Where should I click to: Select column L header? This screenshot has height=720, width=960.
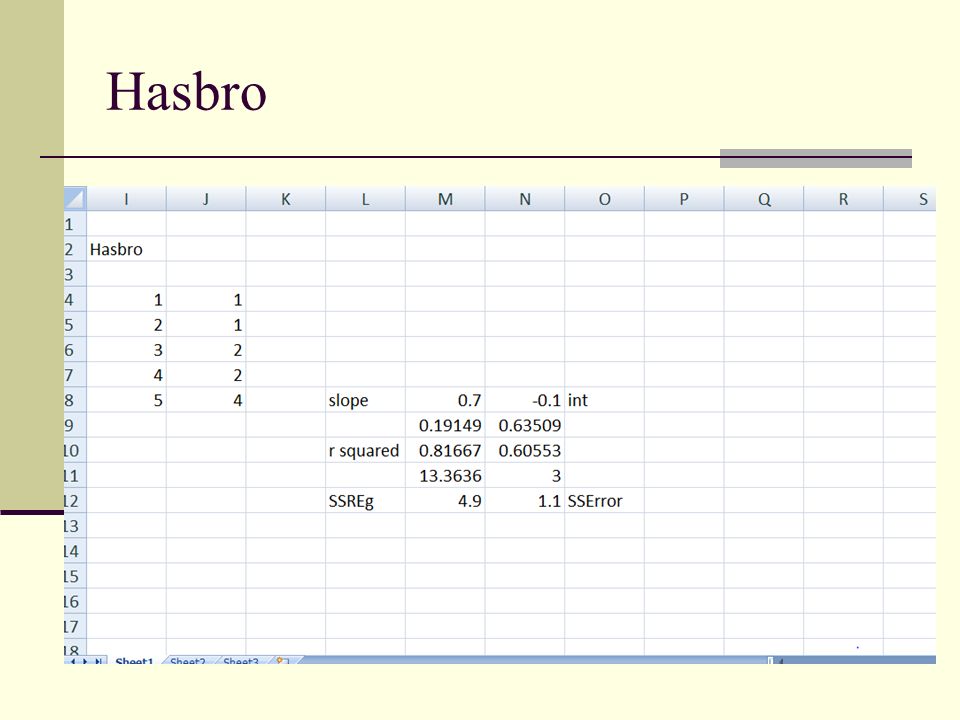365,199
